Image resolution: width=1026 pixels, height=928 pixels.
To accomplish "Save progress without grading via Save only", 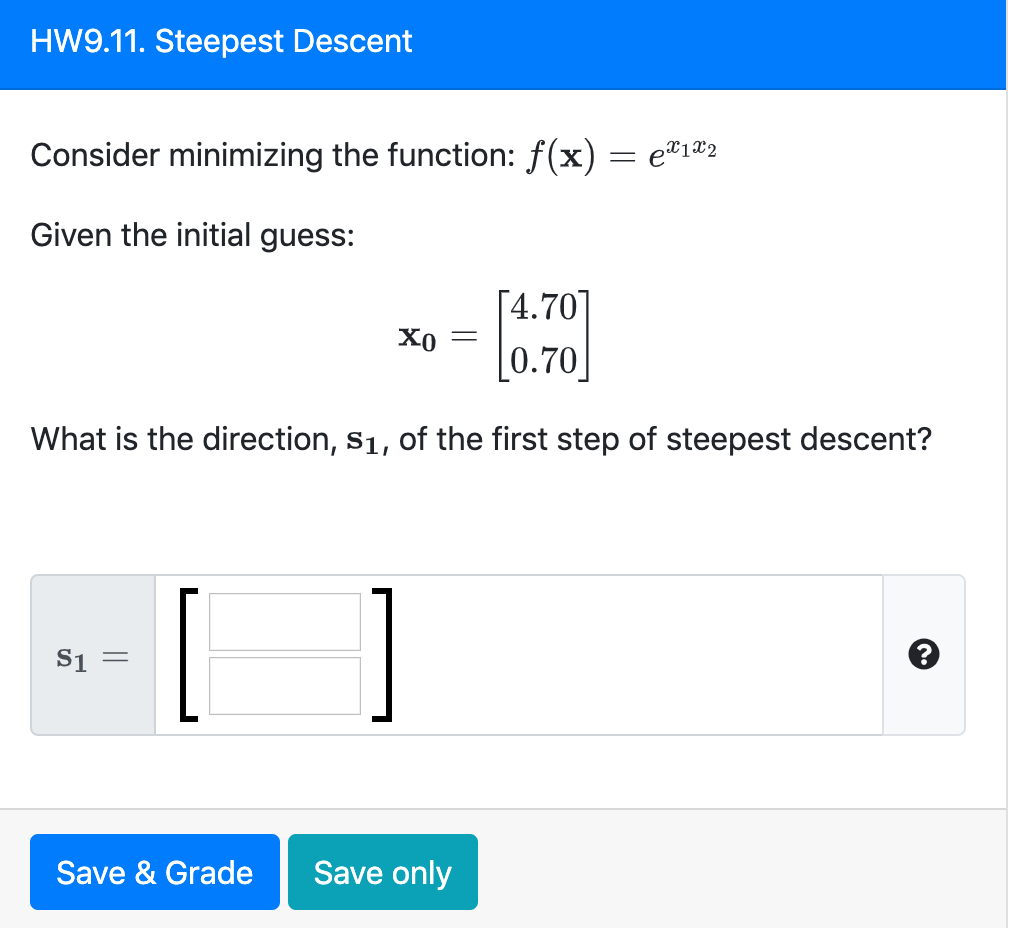I will (x=382, y=871).
